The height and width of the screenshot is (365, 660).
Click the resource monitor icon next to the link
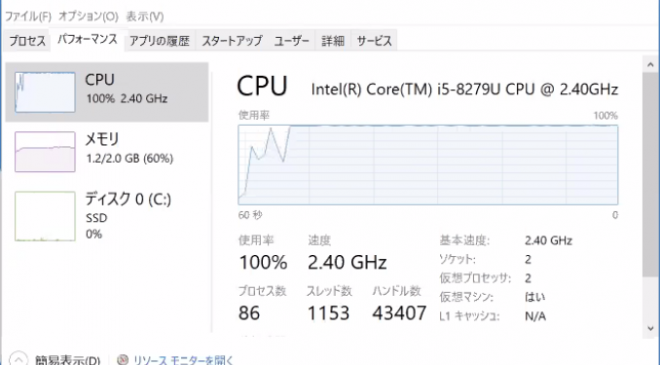pyautogui.click(x=122, y=360)
